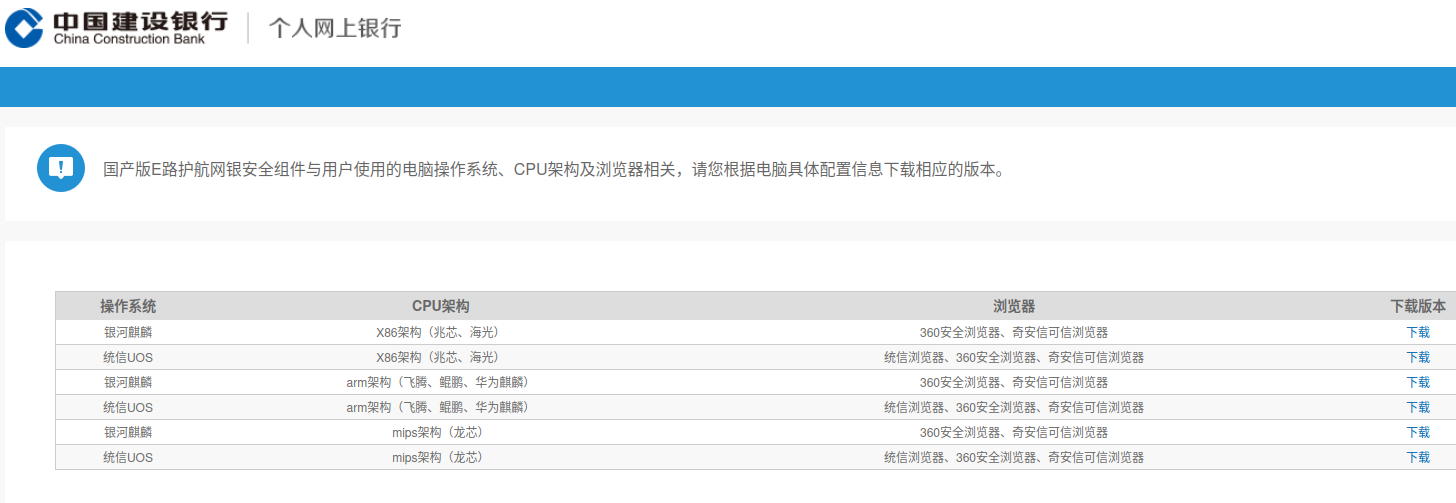Click browser list in 银河麒麟 X86架构 row
1456x503 pixels.
(1014, 333)
